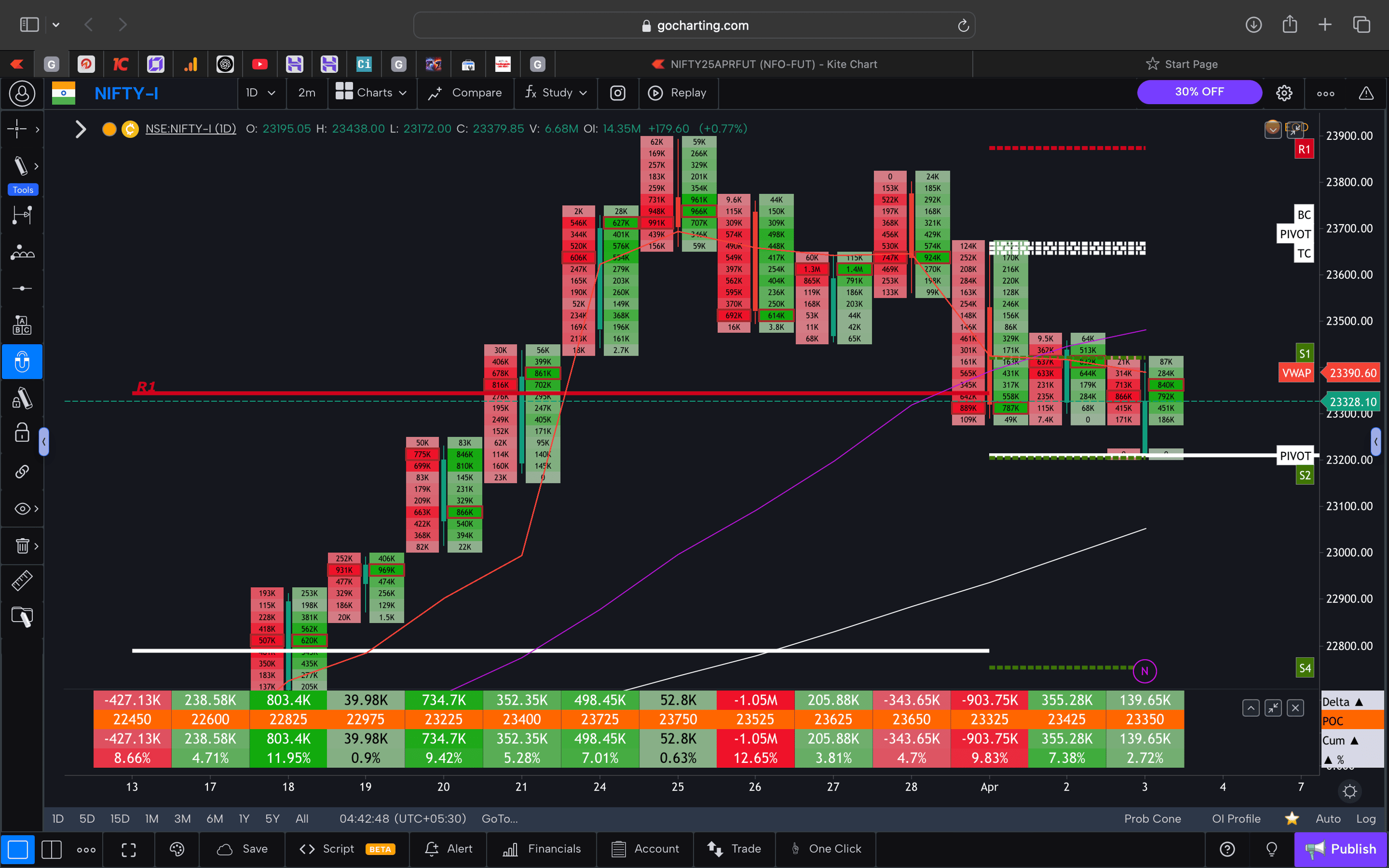Open the color palette in the bottom bar

pos(177,849)
